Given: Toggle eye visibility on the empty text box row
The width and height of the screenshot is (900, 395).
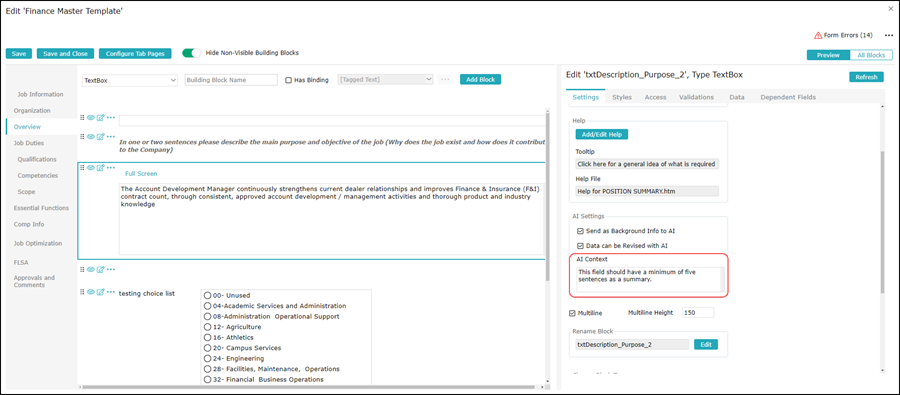Looking at the screenshot, I should [x=91, y=118].
